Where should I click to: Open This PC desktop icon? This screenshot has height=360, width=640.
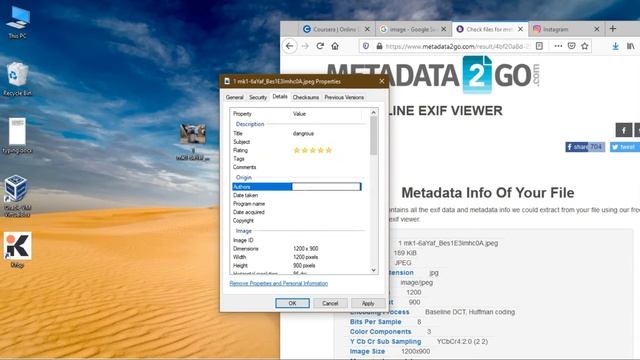pyautogui.click(x=18, y=22)
